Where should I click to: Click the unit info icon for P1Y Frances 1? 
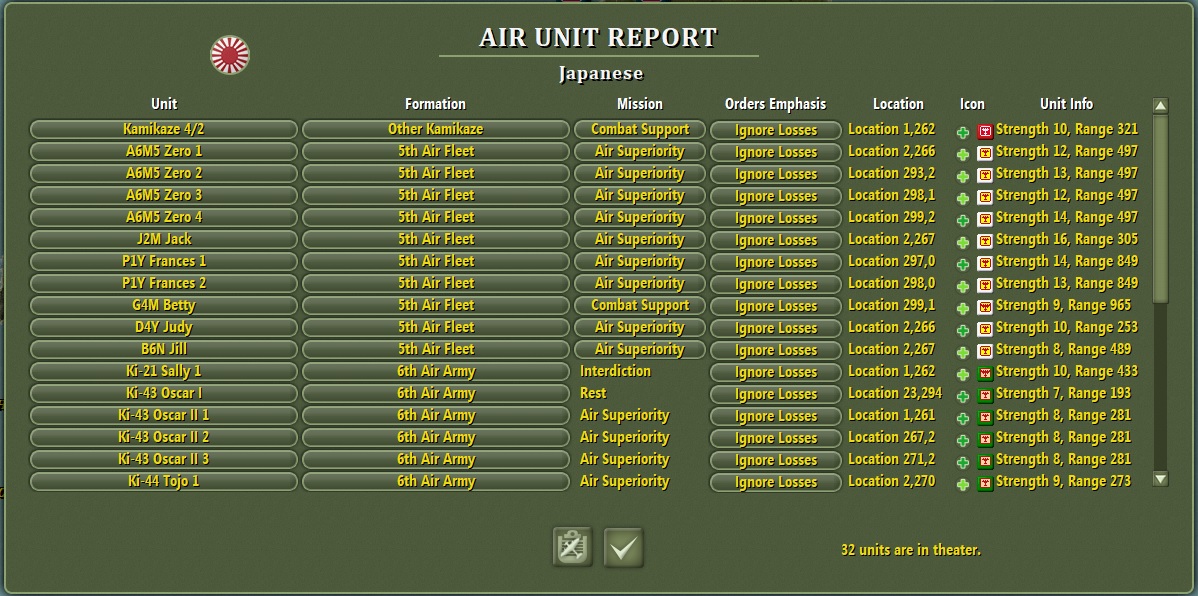pyautogui.click(x=985, y=261)
